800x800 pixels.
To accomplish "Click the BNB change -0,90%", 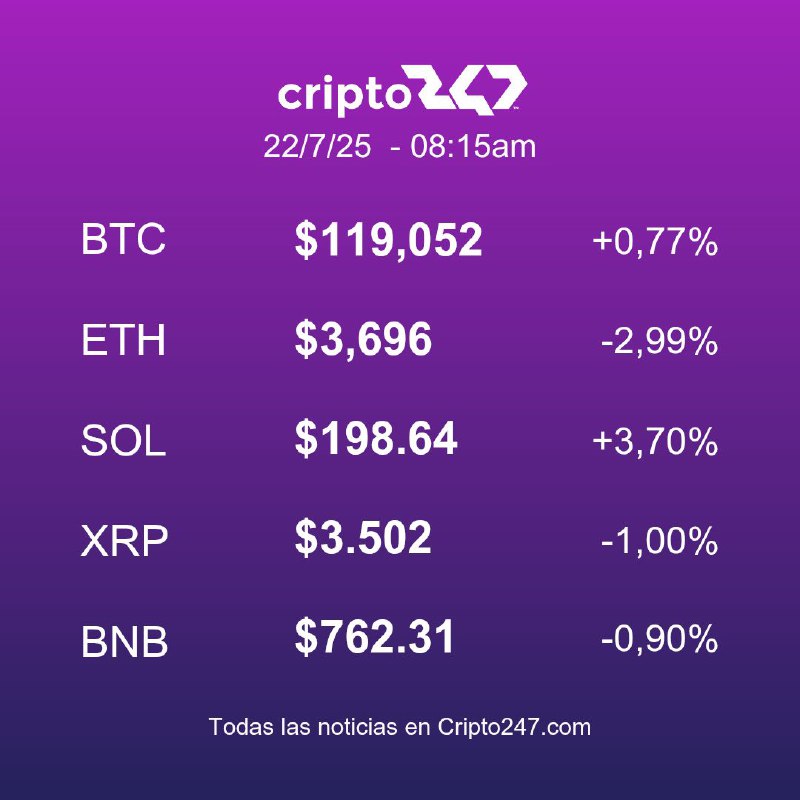I will click(660, 639).
